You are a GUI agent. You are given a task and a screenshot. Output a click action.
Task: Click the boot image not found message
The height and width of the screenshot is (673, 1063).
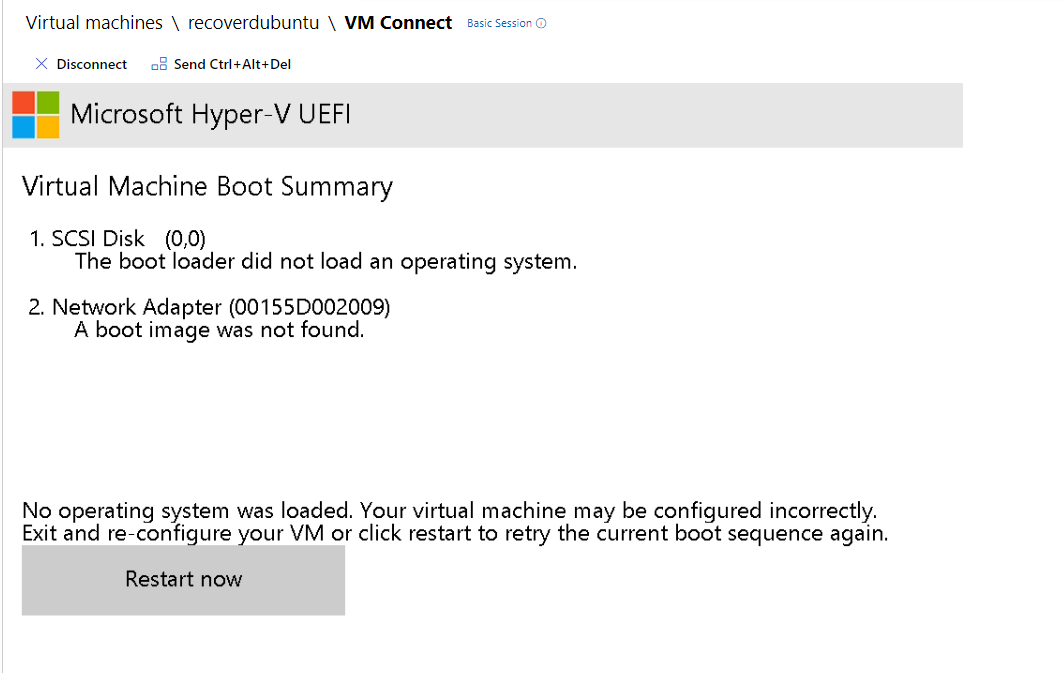tap(221, 329)
